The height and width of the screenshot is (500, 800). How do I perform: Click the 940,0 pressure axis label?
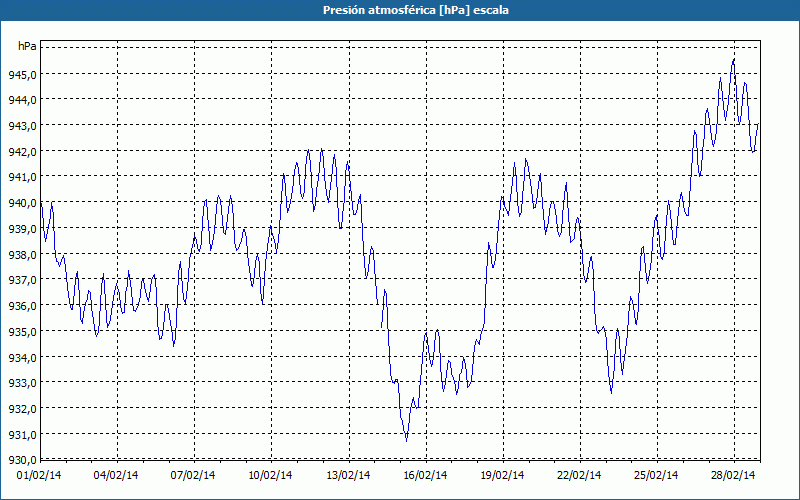(22, 204)
